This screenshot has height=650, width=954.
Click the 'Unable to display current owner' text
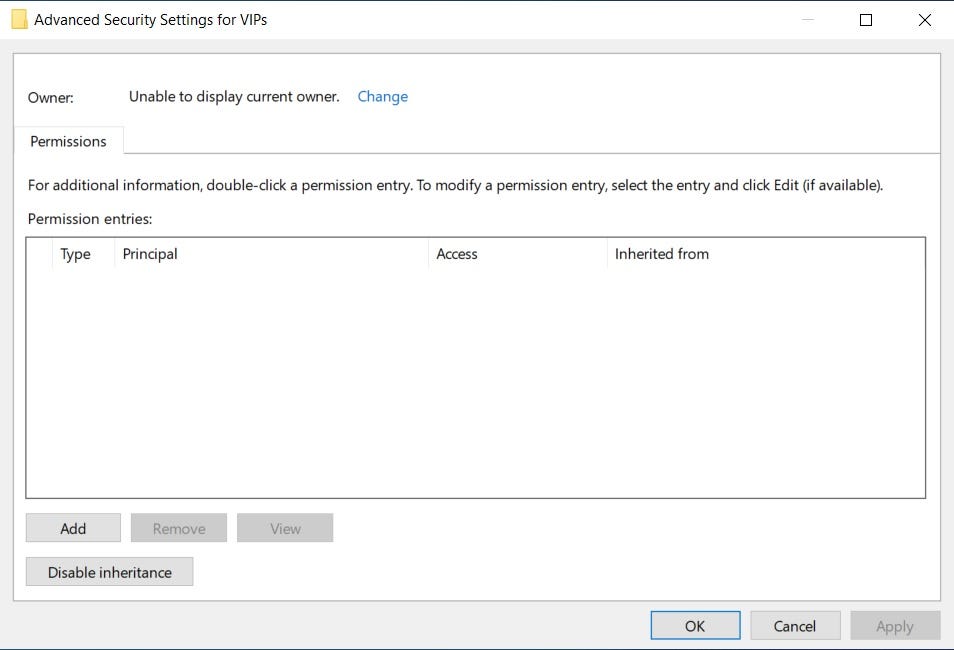[x=234, y=97]
